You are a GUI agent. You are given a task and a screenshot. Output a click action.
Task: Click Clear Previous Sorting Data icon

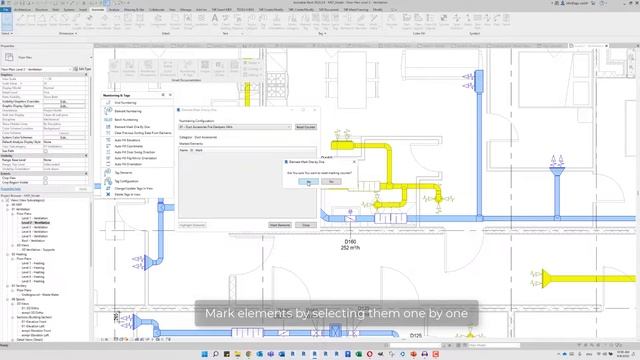pyautogui.click(x=108, y=133)
